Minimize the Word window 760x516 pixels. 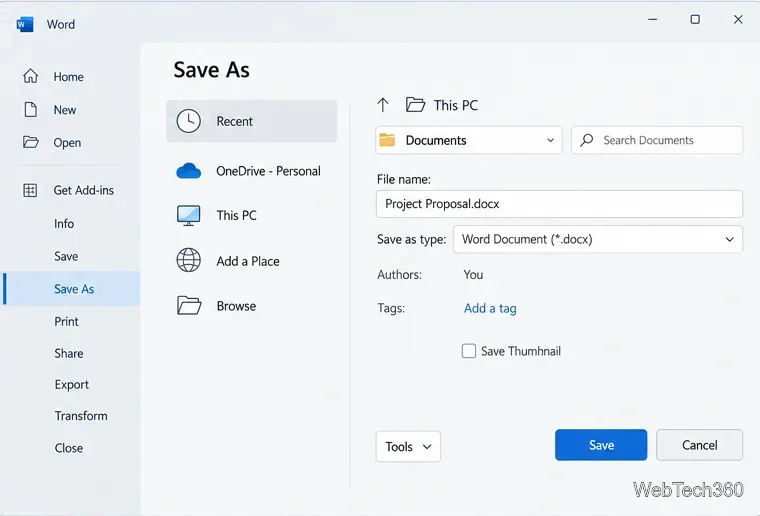point(653,19)
